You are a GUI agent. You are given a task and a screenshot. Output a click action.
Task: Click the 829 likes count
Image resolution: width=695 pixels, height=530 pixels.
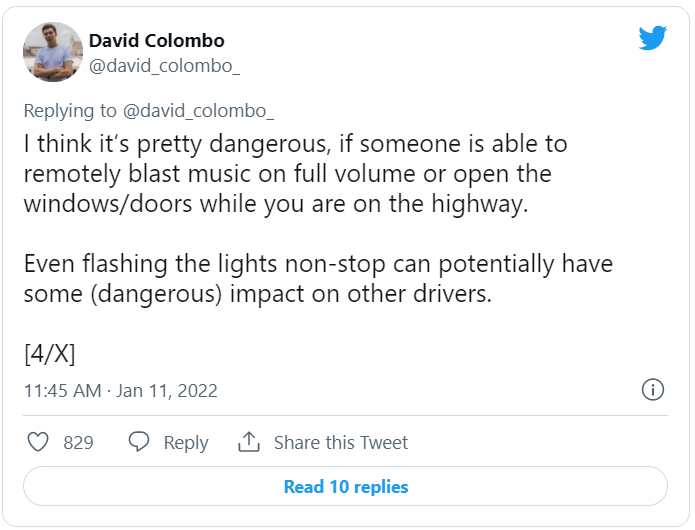[78, 443]
